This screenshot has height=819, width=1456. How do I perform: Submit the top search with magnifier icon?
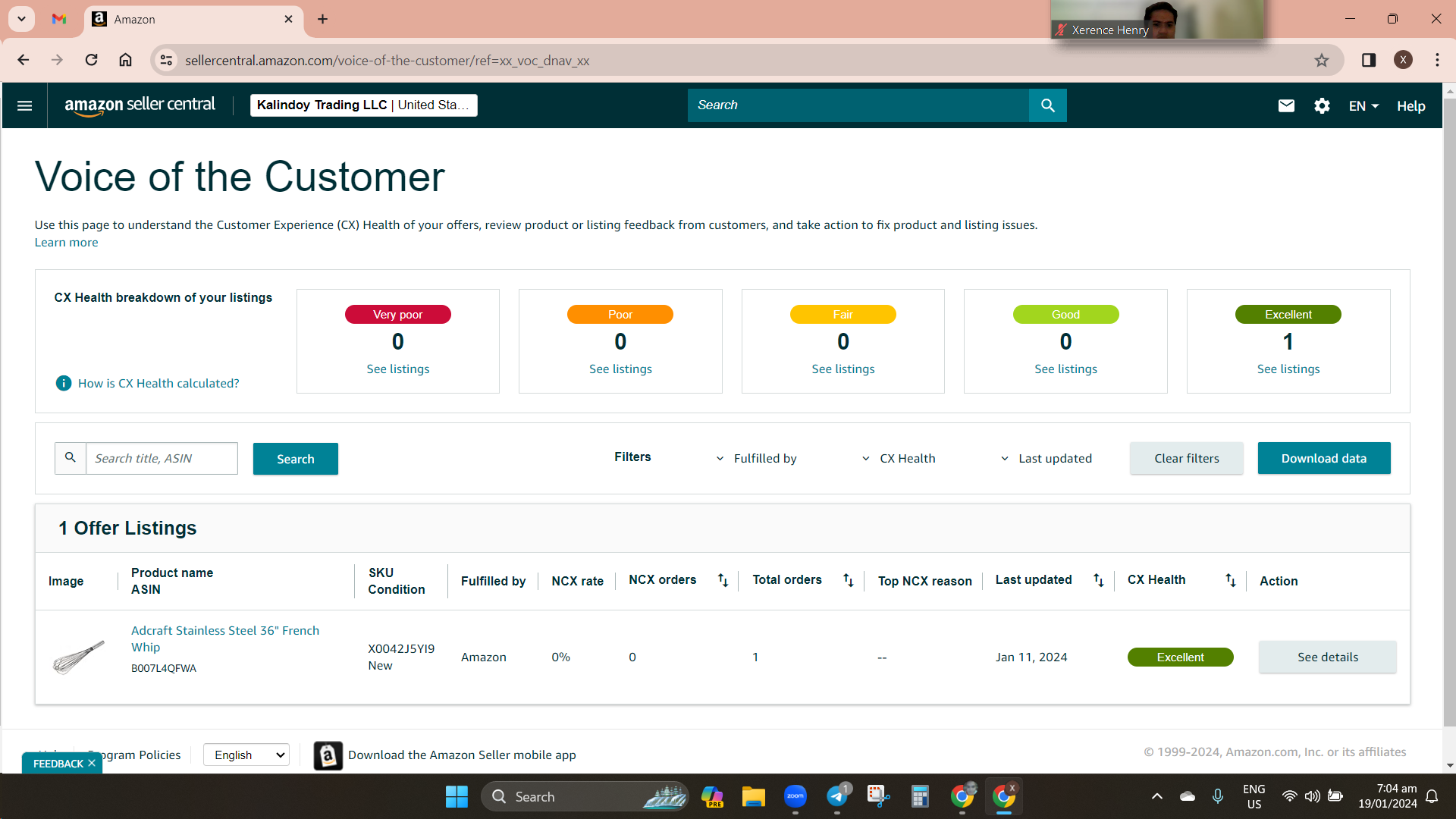tap(1047, 105)
